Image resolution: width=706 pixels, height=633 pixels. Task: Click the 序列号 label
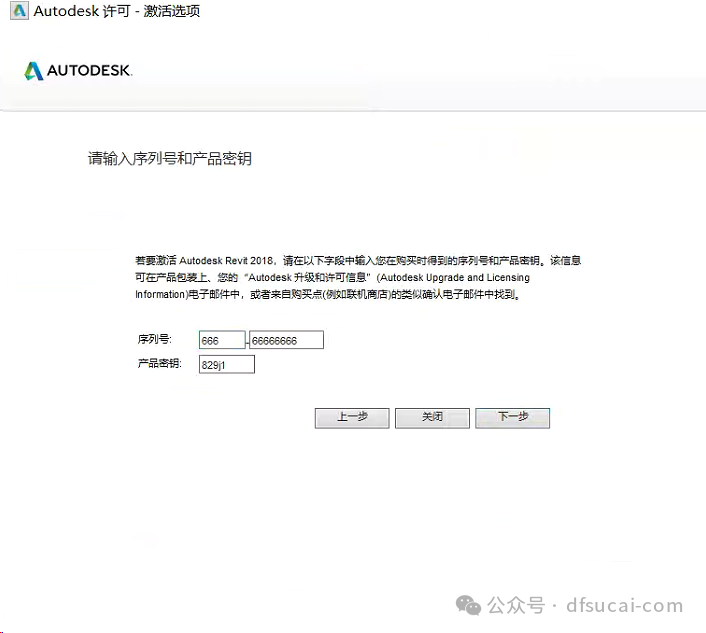click(x=154, y=339)
